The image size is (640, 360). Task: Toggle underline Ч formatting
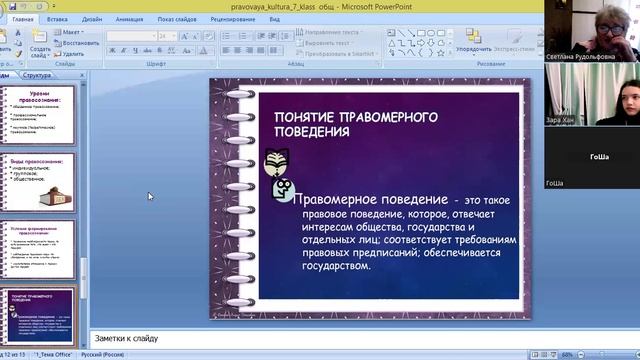pos(135,51)
